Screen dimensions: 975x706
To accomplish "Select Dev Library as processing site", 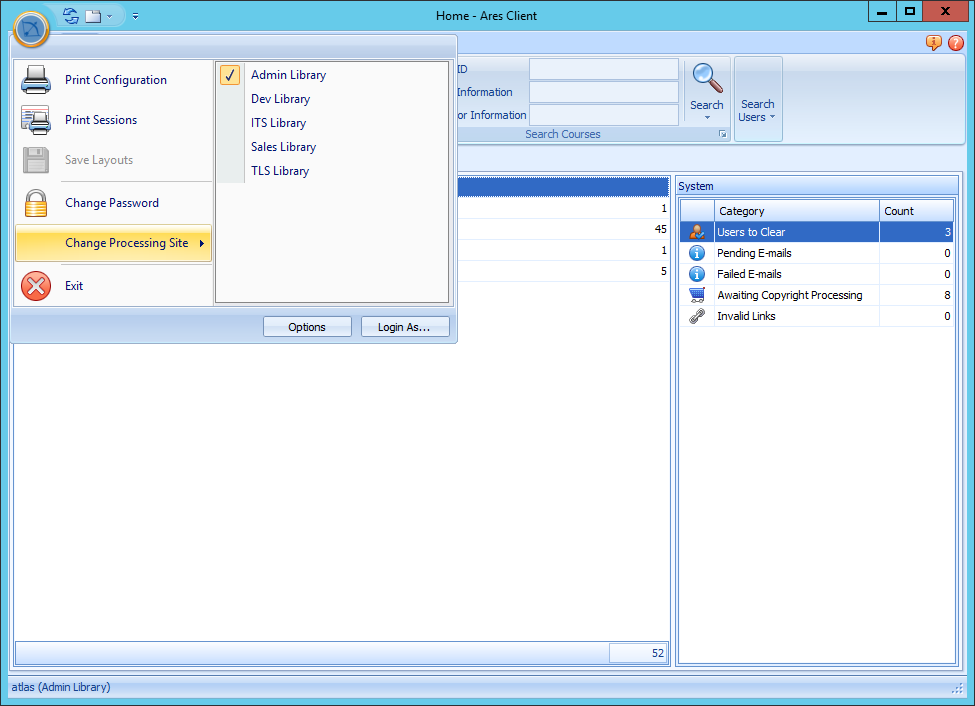I will pos(280,99).
